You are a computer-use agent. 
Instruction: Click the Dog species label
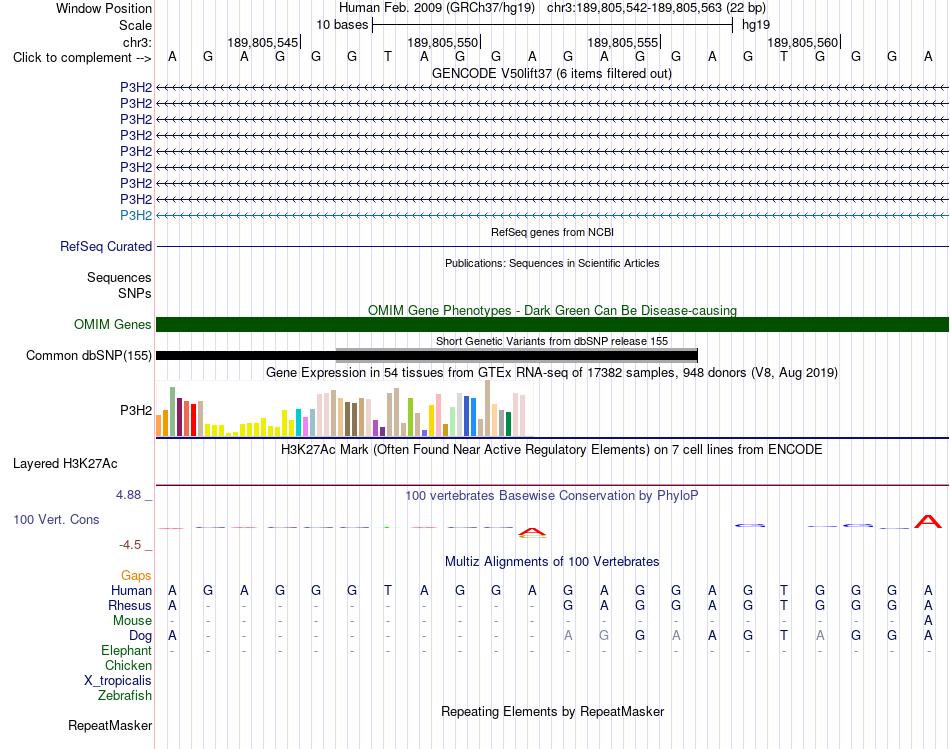click(x=140, y=636)
